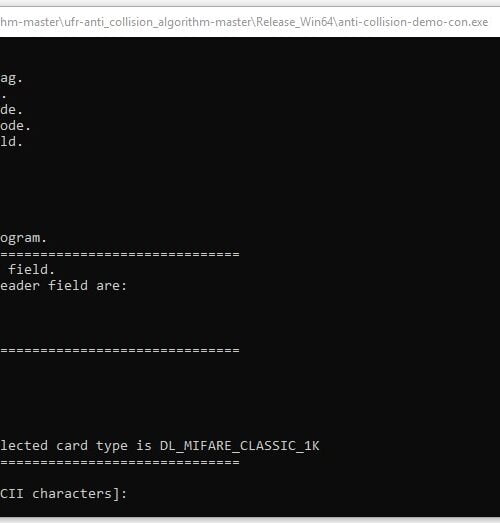
Task: Click the console line ending in "ld."
Action: point(11,141)
